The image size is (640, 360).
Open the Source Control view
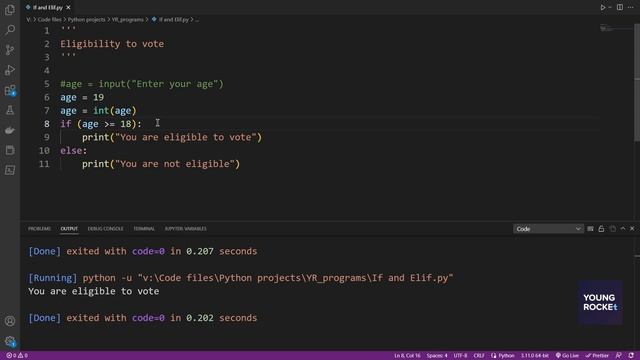click(x=10, y=50)
